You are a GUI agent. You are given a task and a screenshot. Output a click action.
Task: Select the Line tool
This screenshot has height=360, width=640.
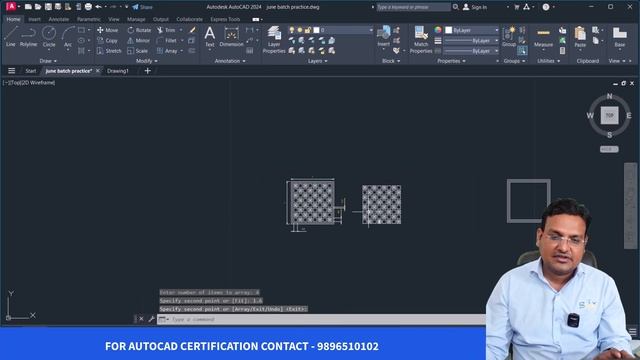coord(11,36)
